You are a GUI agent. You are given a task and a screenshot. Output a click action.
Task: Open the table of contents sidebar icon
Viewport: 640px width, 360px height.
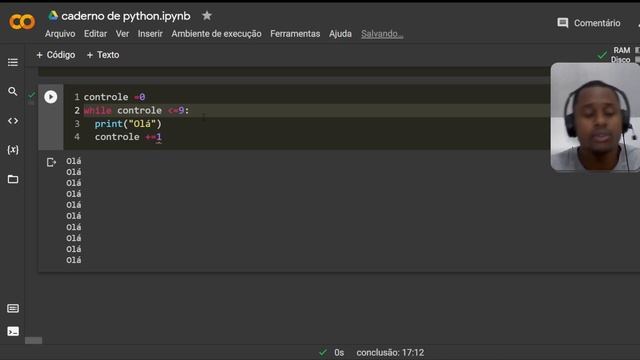(x=13, y=62)
